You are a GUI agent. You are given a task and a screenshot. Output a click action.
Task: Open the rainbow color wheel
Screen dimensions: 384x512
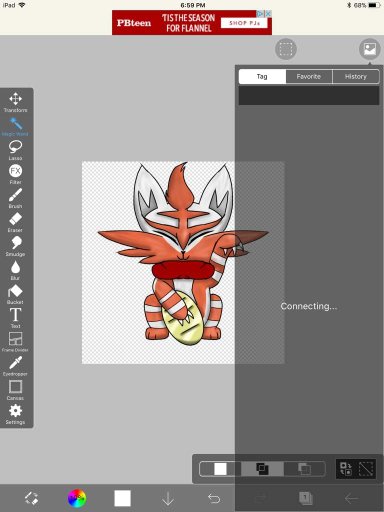77,498
